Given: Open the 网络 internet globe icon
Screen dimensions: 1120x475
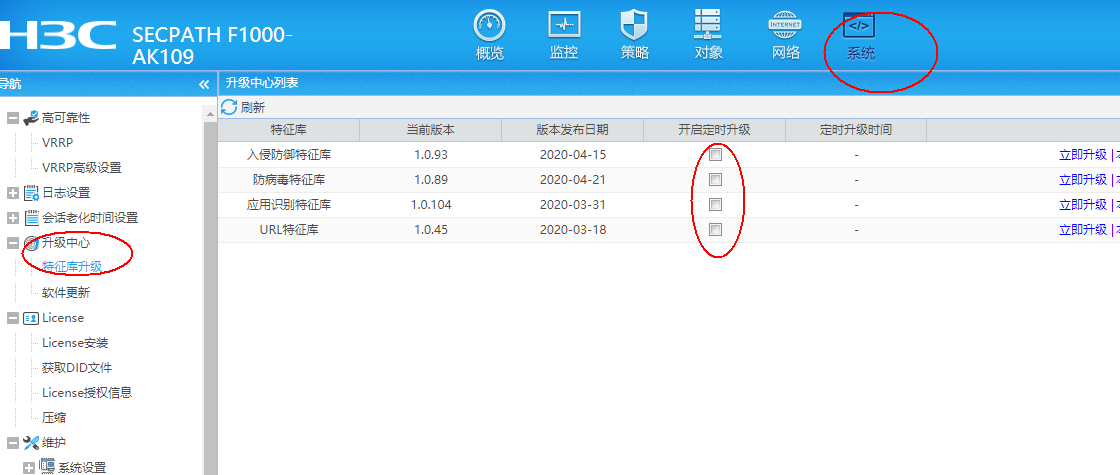Looking at the screenshot, I should point(785,26).
